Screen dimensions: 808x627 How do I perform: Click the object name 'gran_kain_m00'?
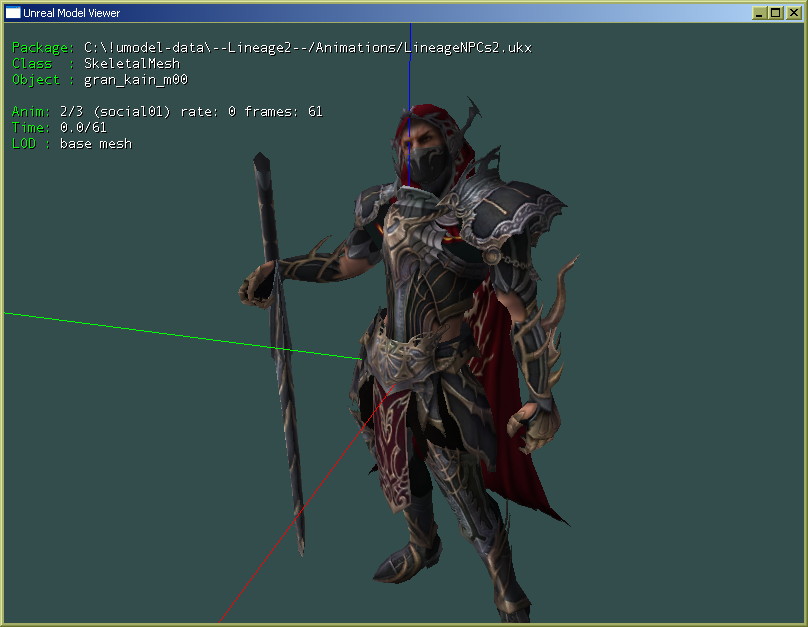coord(136,80)
